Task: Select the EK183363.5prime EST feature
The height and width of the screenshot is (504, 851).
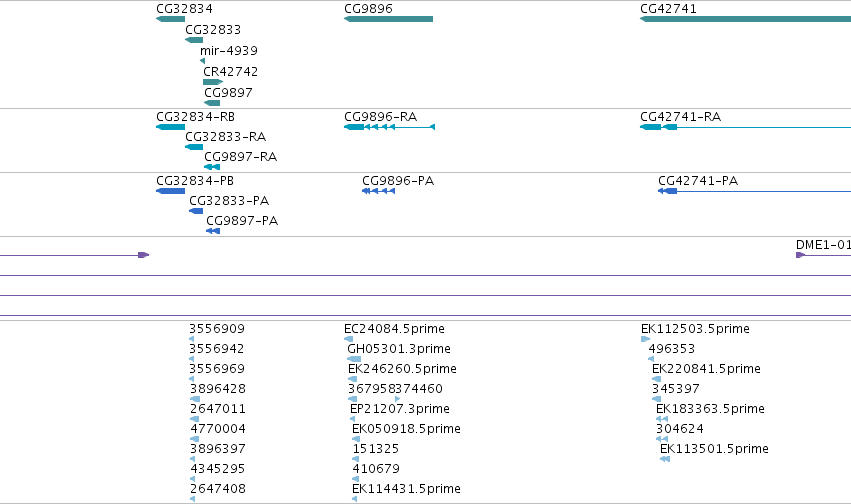Action: (662, 419)
